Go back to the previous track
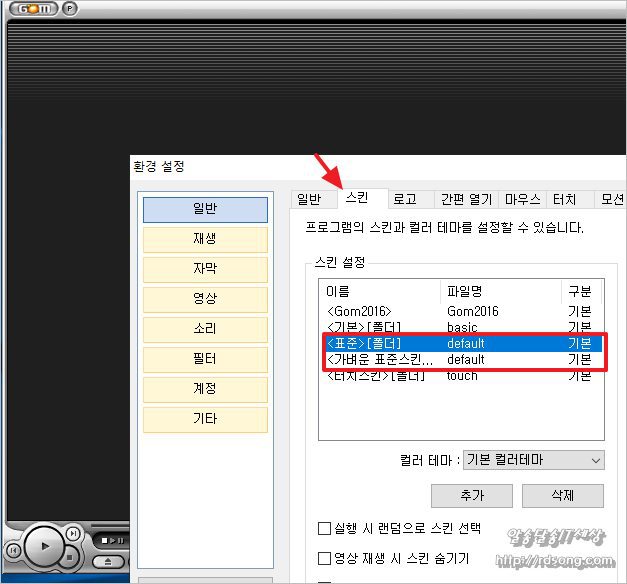Image resolution: width=627 pixels, height=584 pixels. click(x=13, y=550)
